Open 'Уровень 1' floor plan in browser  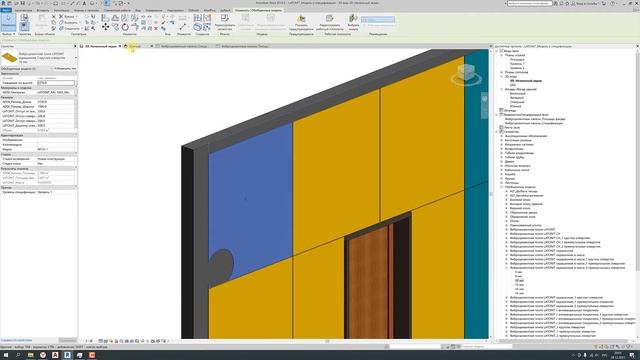pos(517,64)
